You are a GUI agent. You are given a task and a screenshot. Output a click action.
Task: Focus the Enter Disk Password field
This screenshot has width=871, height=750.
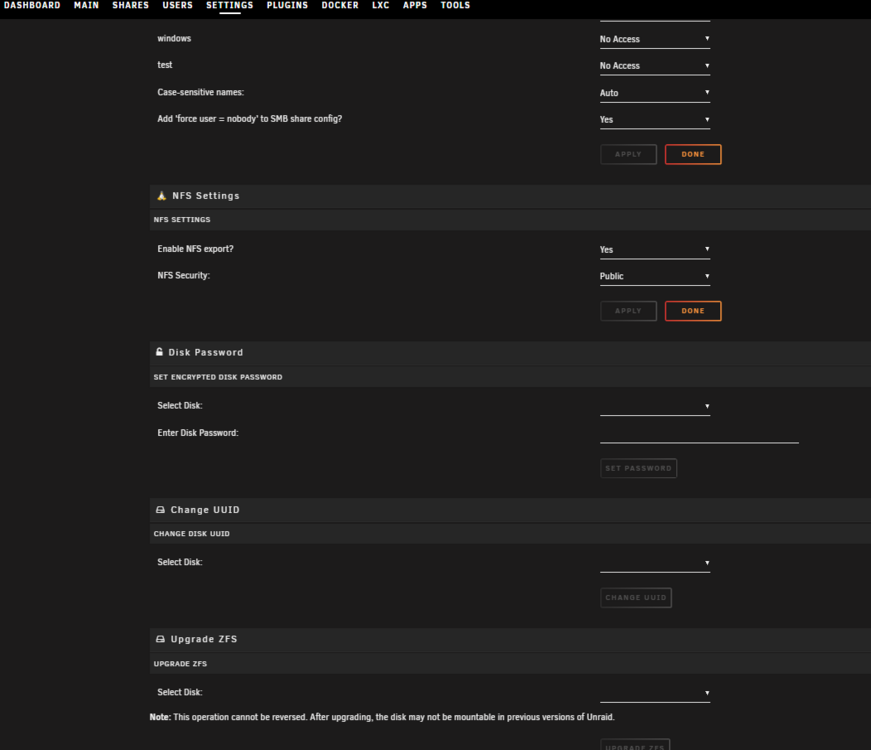tap(699, 434)
